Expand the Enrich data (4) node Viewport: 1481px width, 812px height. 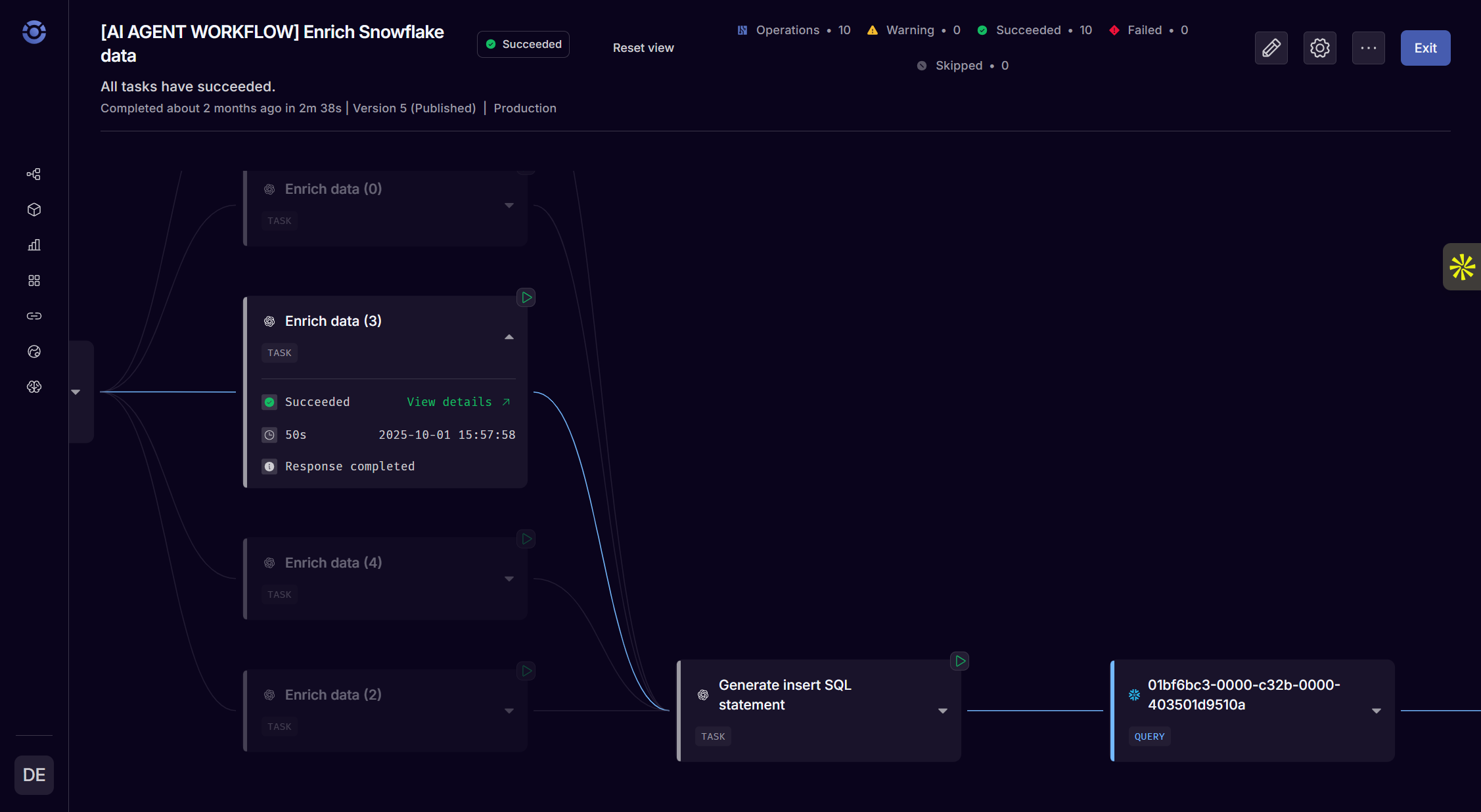509,579
